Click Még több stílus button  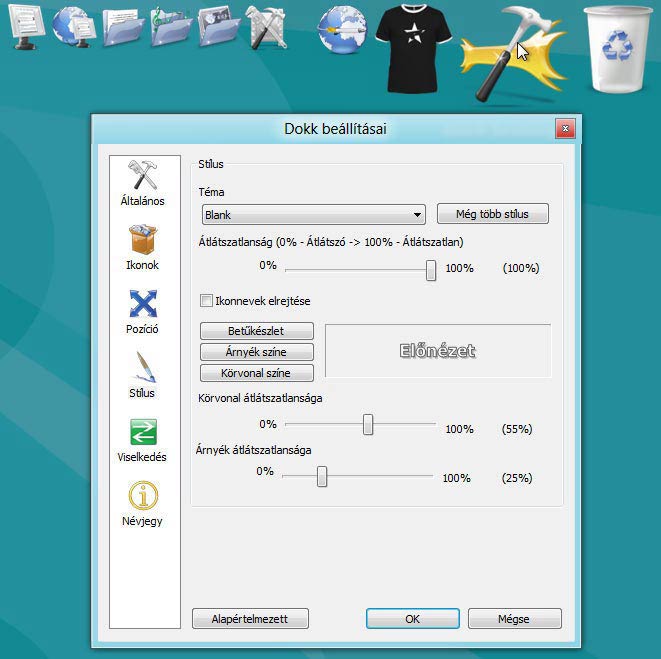coord(492,214)
